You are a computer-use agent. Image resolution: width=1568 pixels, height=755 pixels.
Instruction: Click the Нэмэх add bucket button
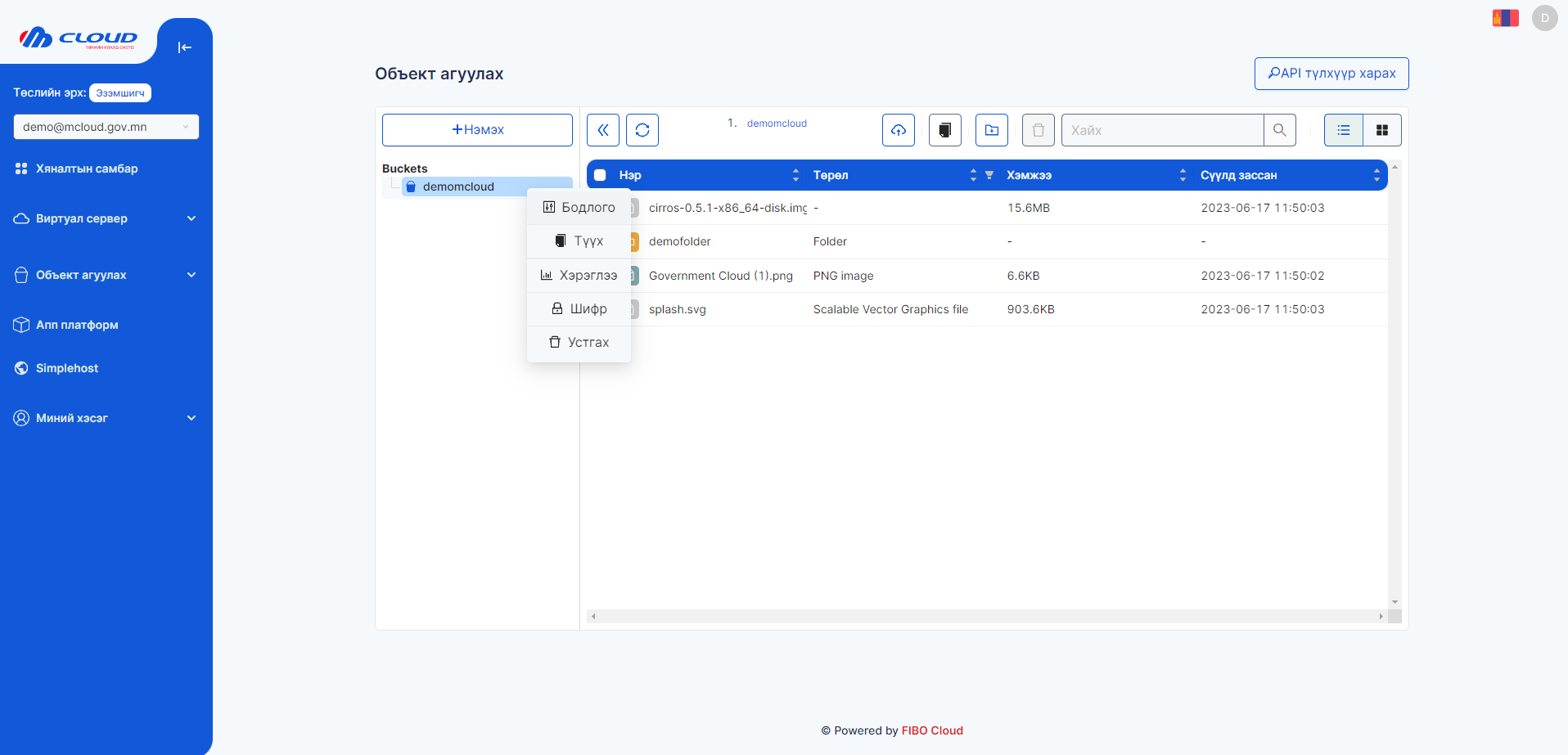point(477,130)
